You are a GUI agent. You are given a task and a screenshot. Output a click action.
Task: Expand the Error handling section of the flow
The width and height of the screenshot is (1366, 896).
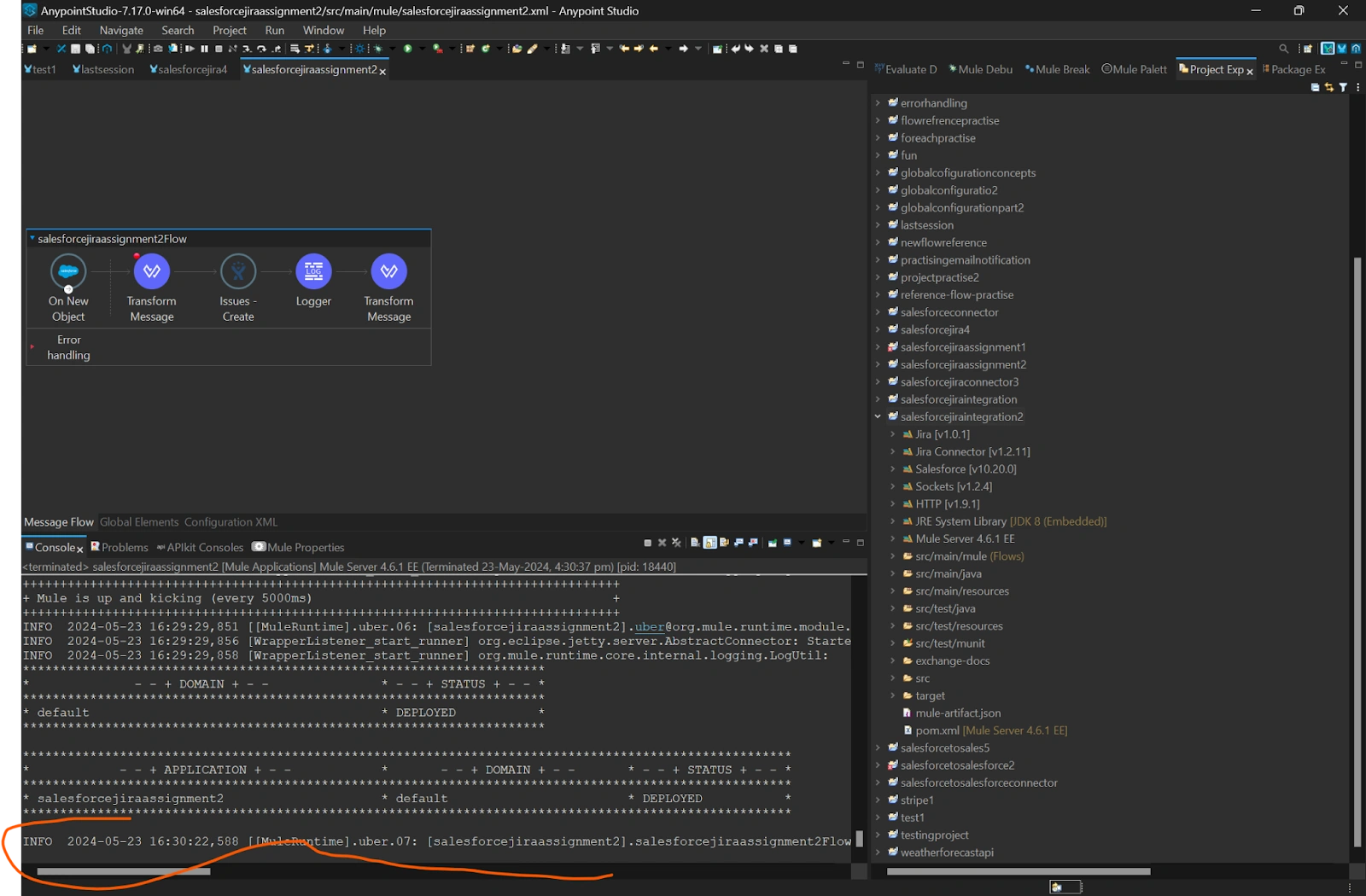point(32,347)
